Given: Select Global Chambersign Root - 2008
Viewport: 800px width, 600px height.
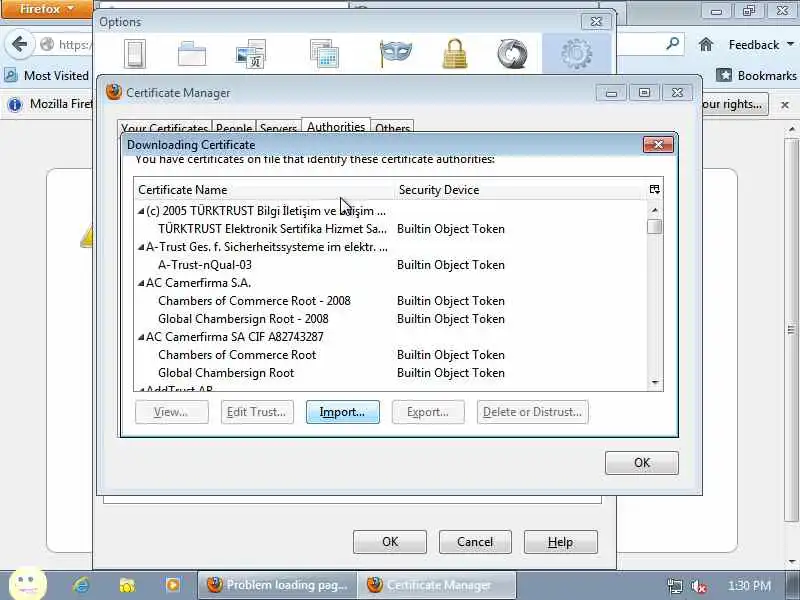Looking at the screenshot, I should click(390, 319).
